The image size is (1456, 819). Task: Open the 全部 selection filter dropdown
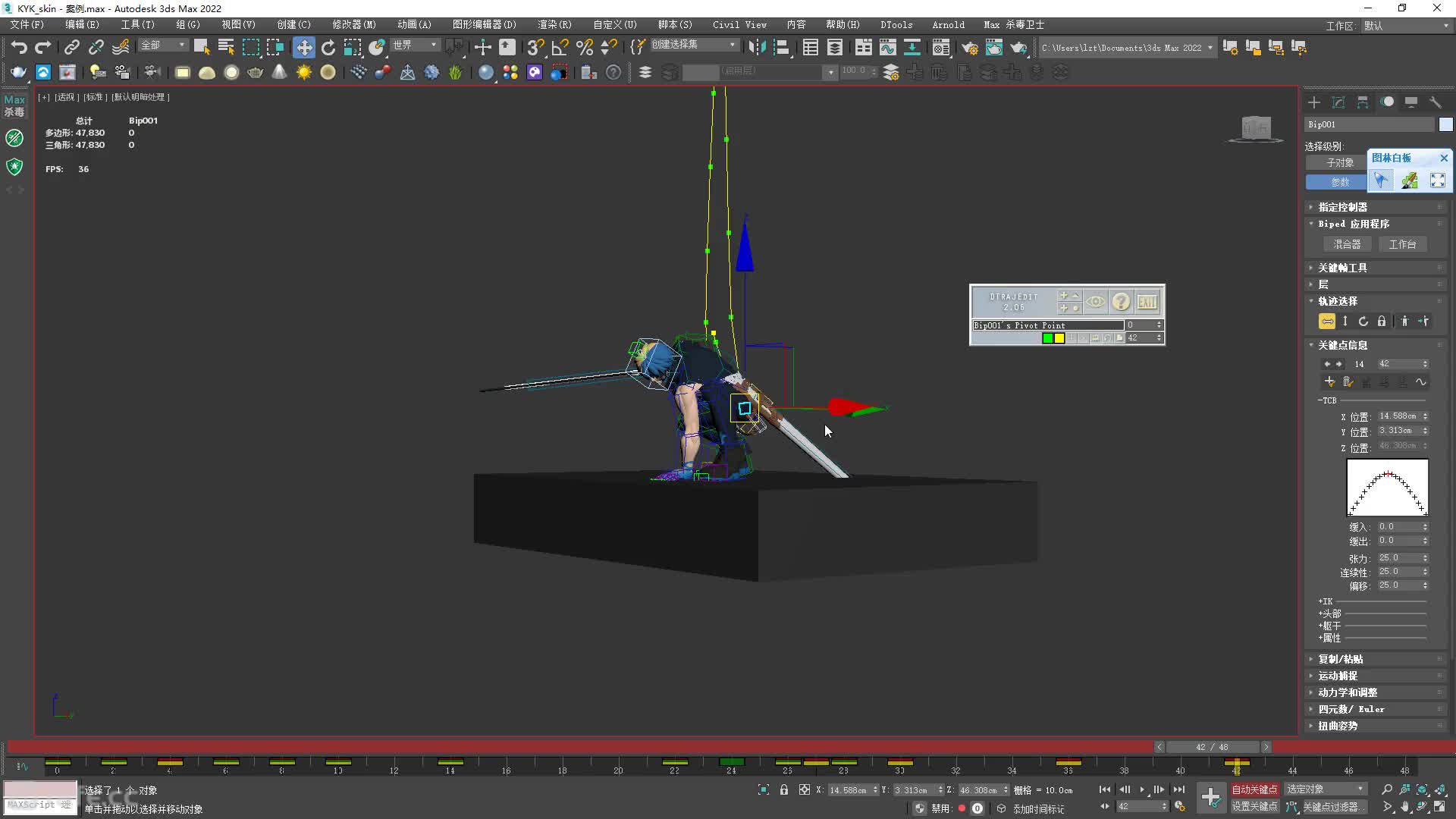163,45
